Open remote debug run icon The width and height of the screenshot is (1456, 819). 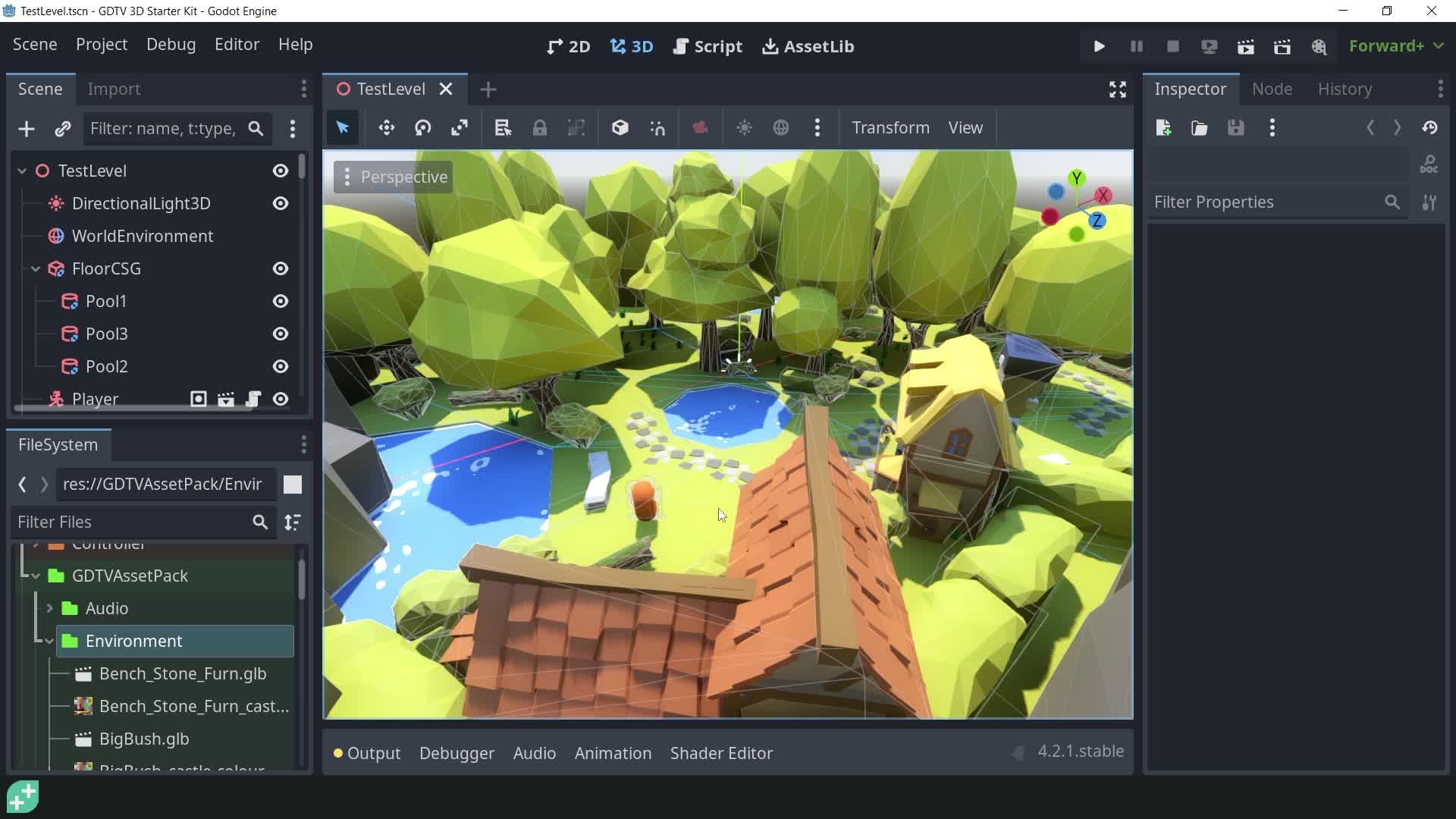click(x=1209, y=46)
